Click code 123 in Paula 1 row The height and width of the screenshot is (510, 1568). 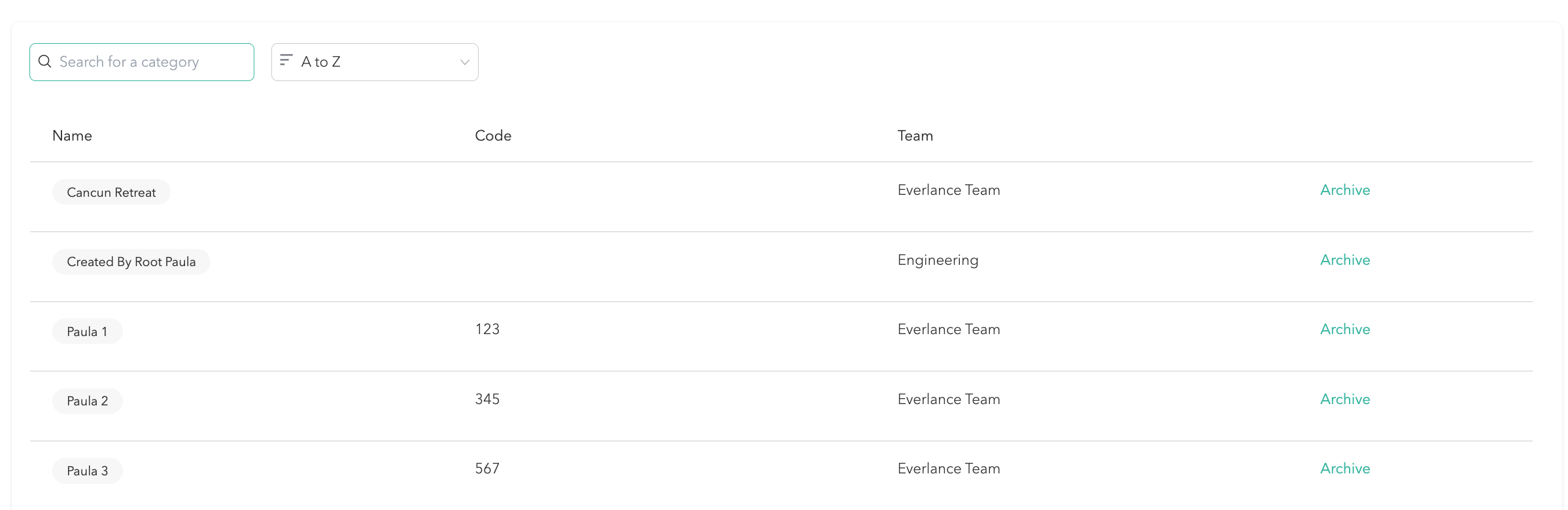(x=487, y=330)
